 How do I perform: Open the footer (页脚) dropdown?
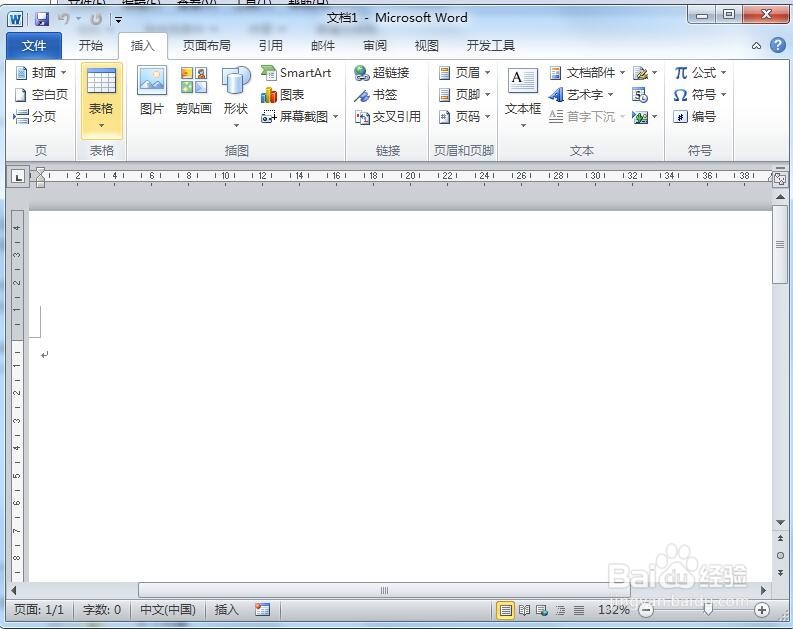[x=465, y=95]
